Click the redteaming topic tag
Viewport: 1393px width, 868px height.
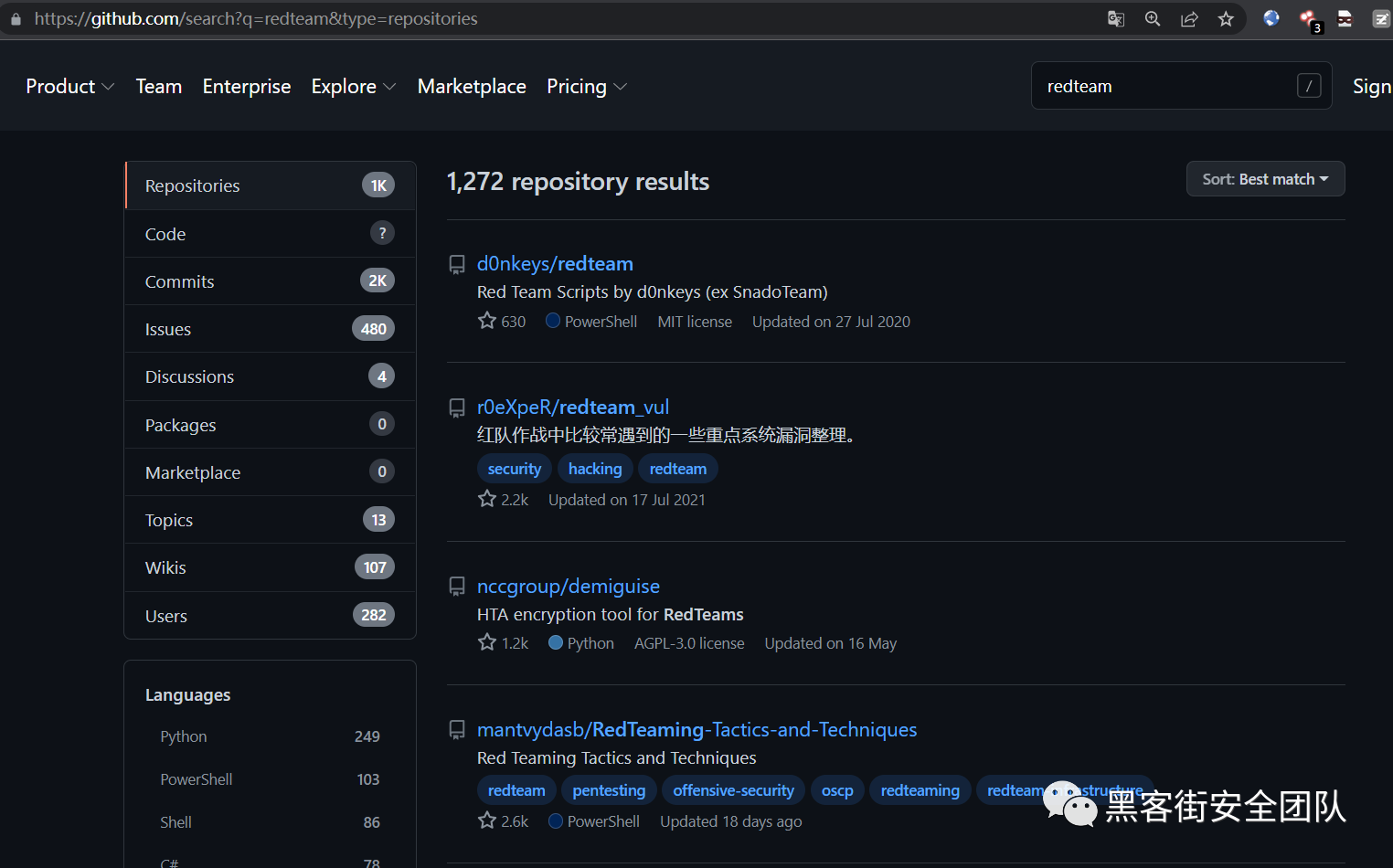920,790
